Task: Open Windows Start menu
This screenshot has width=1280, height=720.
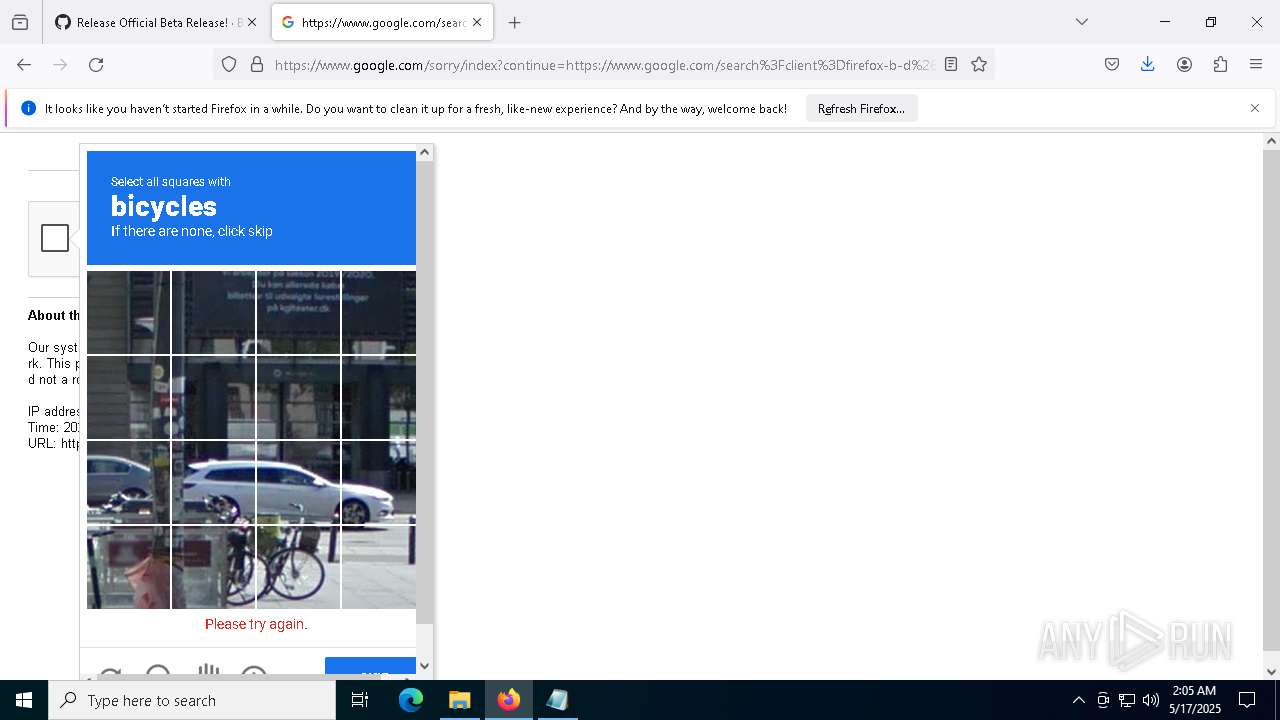Action: pyautogui.click(x=24, y=700)
